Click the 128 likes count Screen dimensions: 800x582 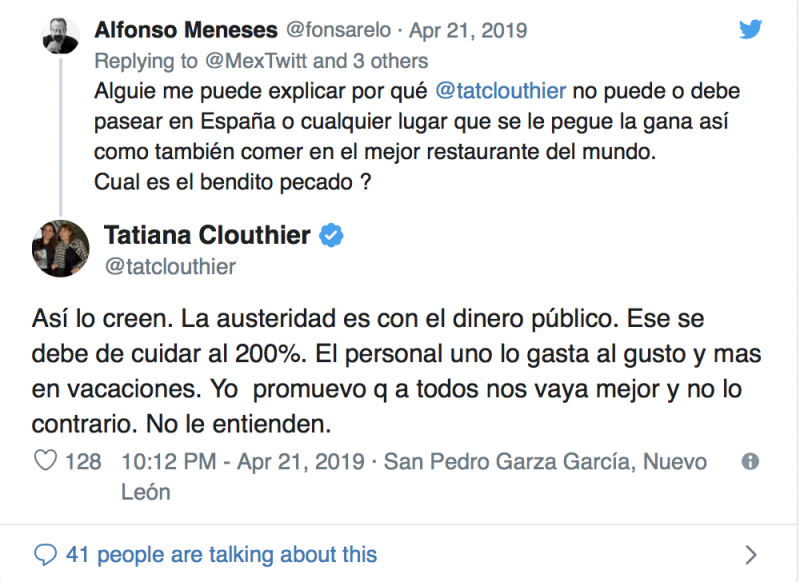tap(83, 462)
